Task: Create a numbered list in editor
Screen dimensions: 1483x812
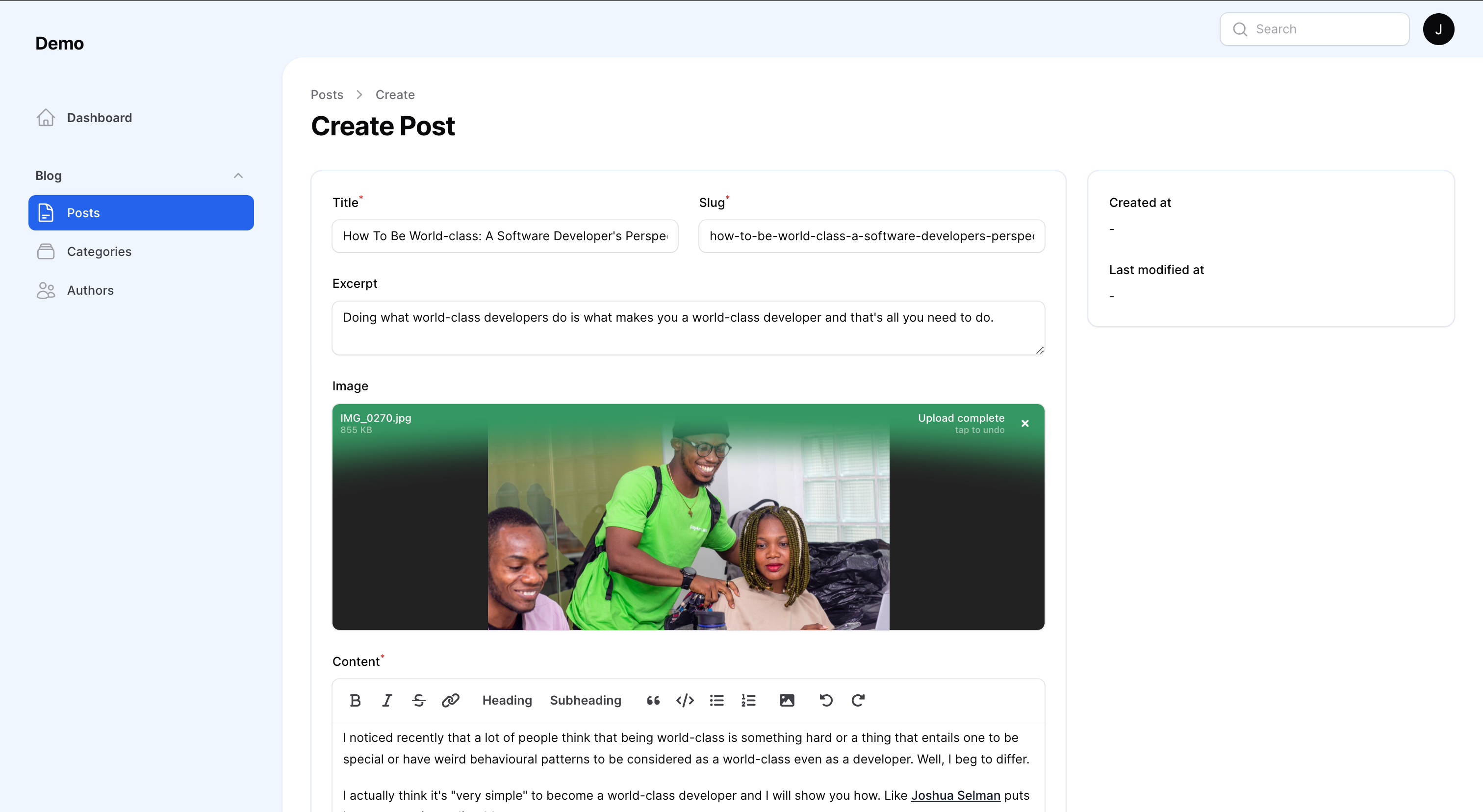Action: point(748,700)
